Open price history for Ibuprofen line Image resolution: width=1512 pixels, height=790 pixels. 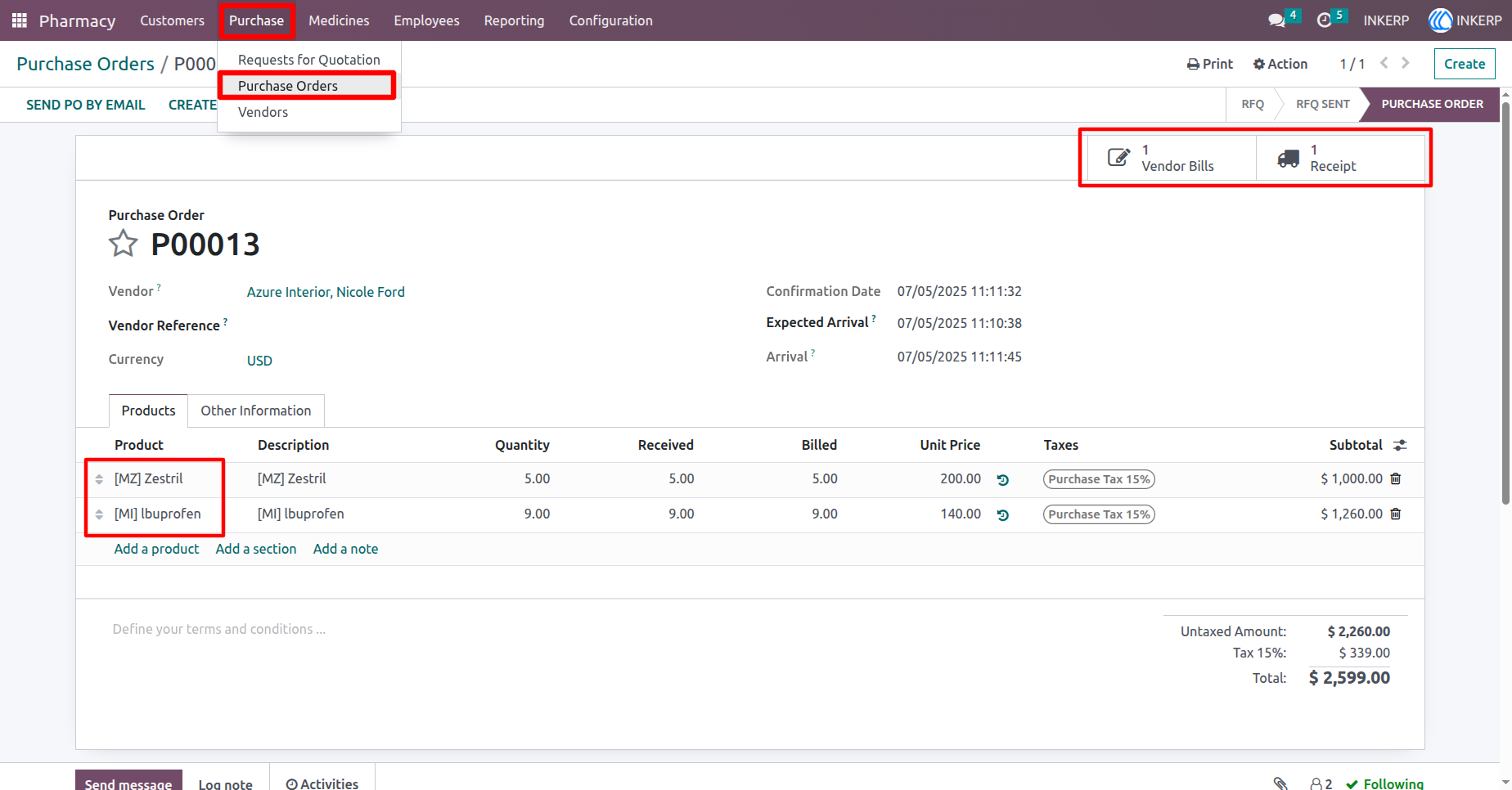click(1002, 515)
